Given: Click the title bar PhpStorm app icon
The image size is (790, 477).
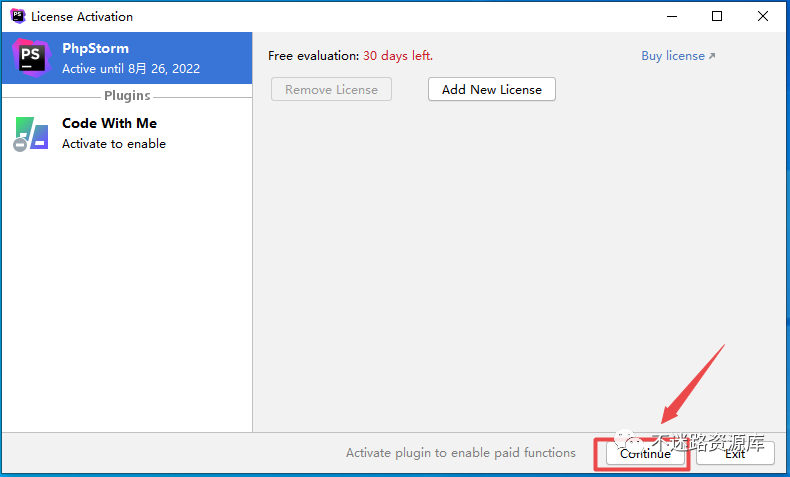Looking at the screenshot, I should [x=18, y=16].
